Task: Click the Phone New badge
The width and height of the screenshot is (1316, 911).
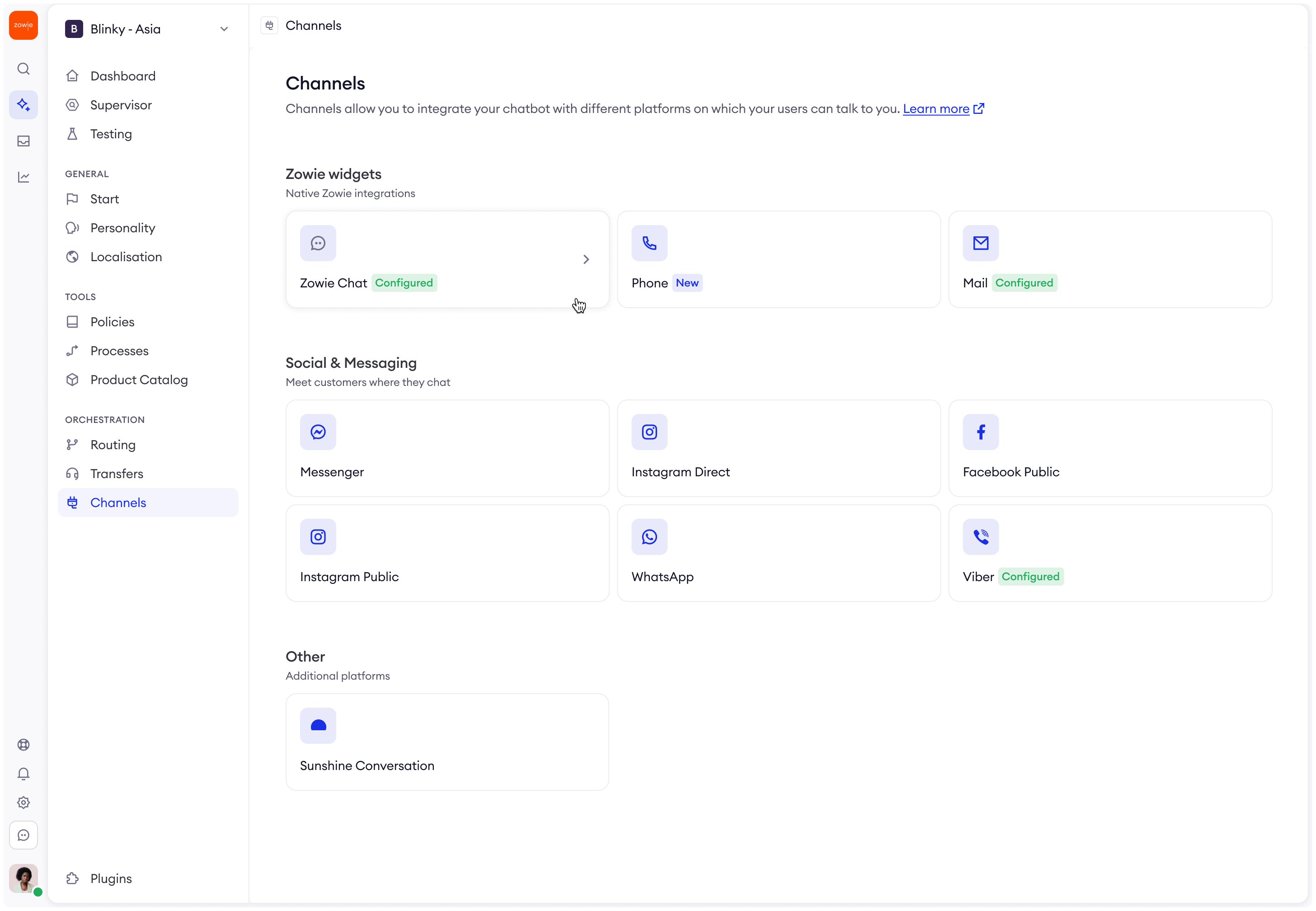Action: pyautogui.click(x=688, y=283)
